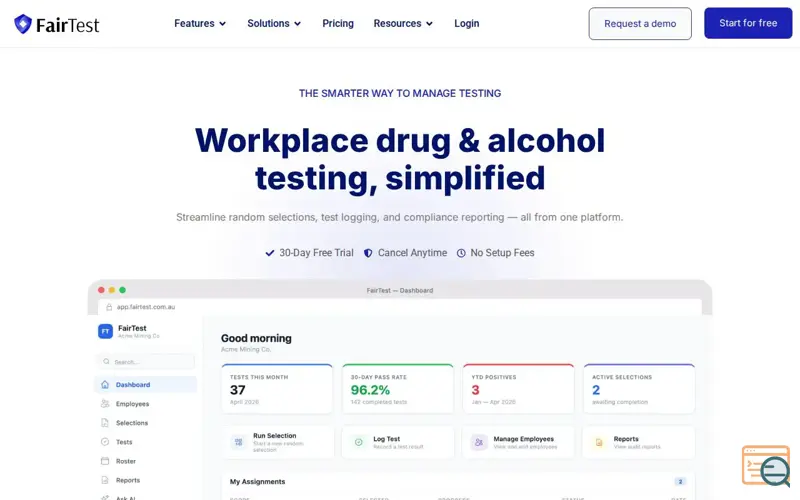
Task: Expand the Solutions dropdown
Action: pos(274,23)
